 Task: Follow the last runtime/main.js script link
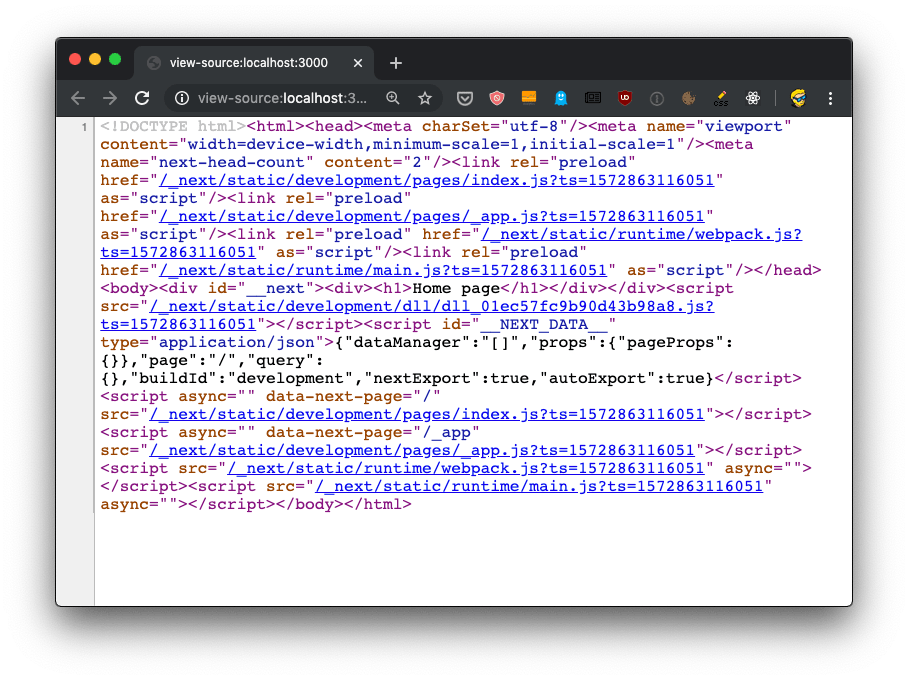[539, 486]
